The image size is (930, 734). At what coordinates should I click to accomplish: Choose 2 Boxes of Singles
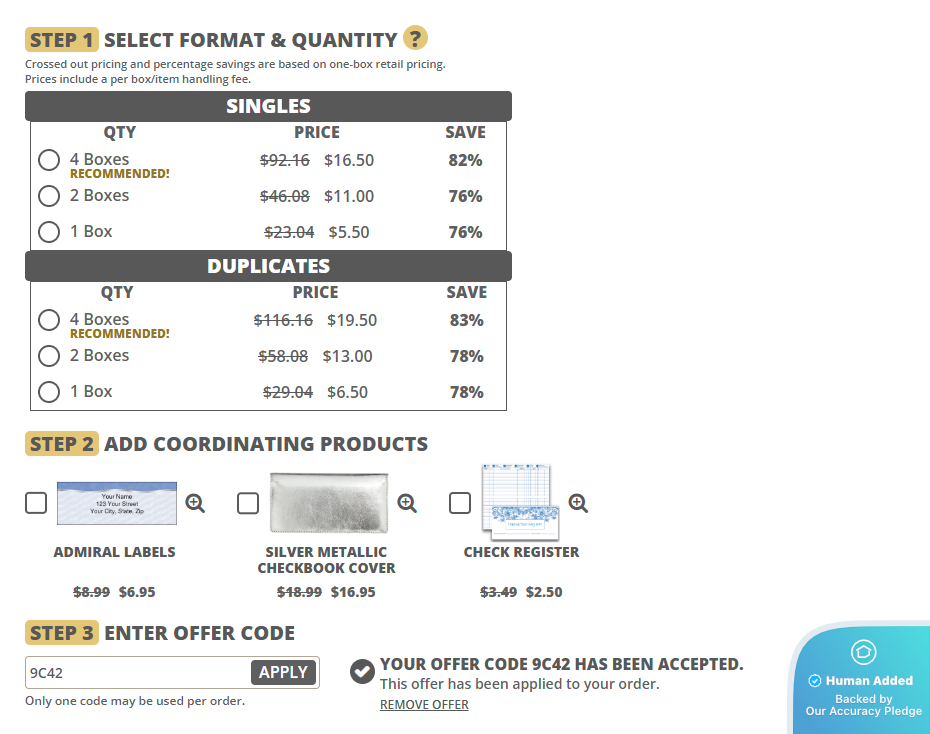click(x=49, y=196)
